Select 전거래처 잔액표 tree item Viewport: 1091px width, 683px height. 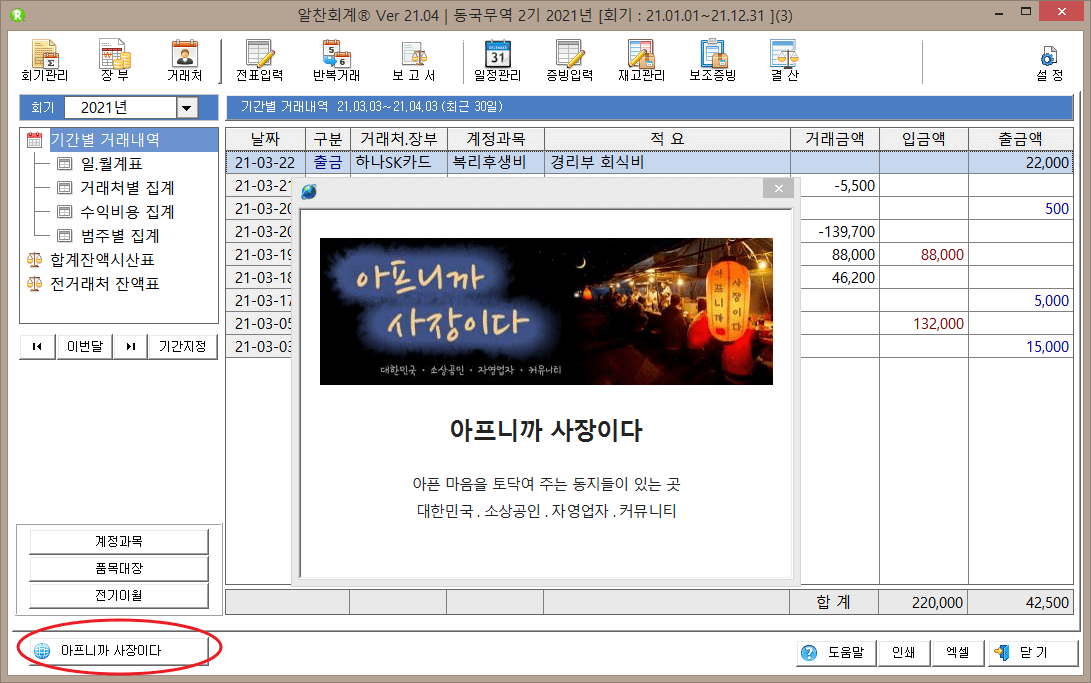(104, 284)
